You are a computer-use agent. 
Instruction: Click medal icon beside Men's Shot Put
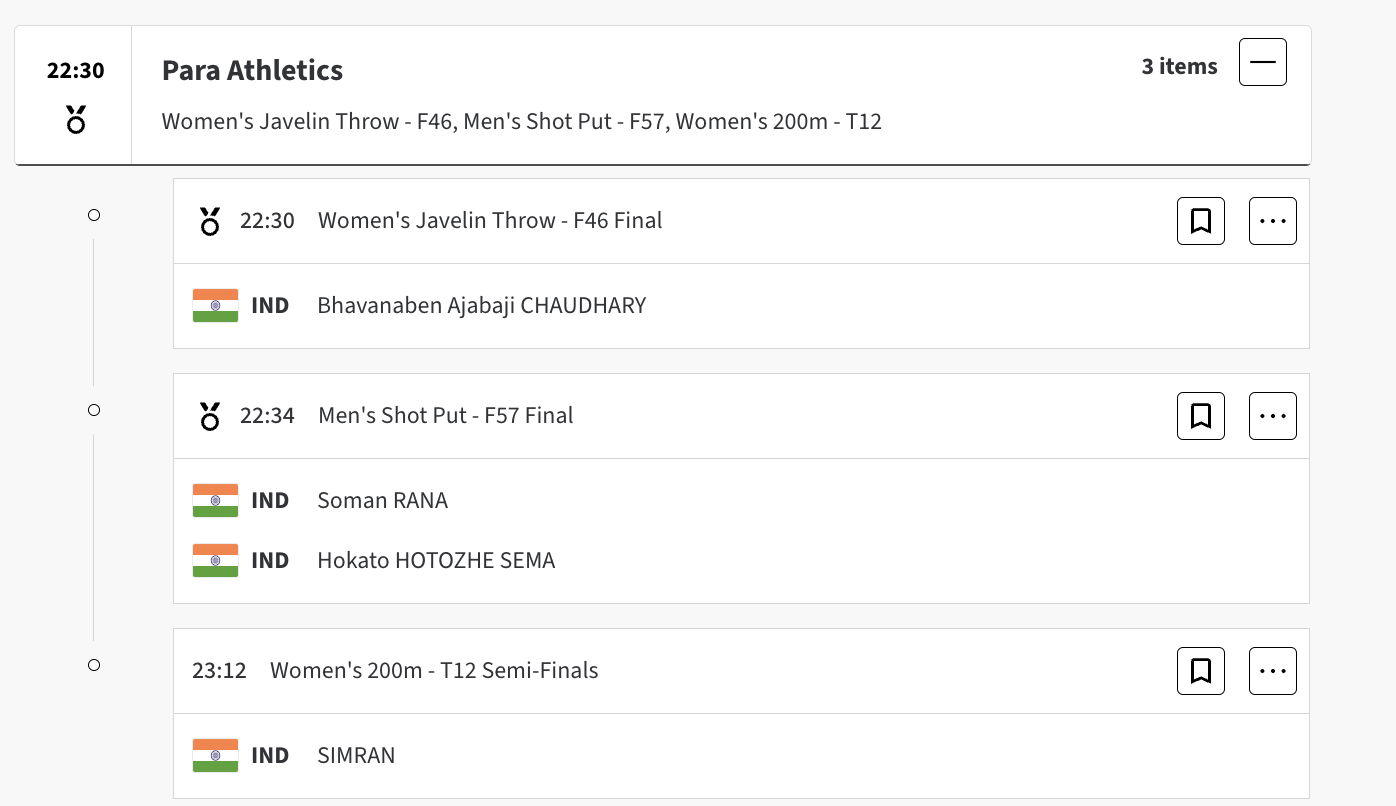point(210,416)
